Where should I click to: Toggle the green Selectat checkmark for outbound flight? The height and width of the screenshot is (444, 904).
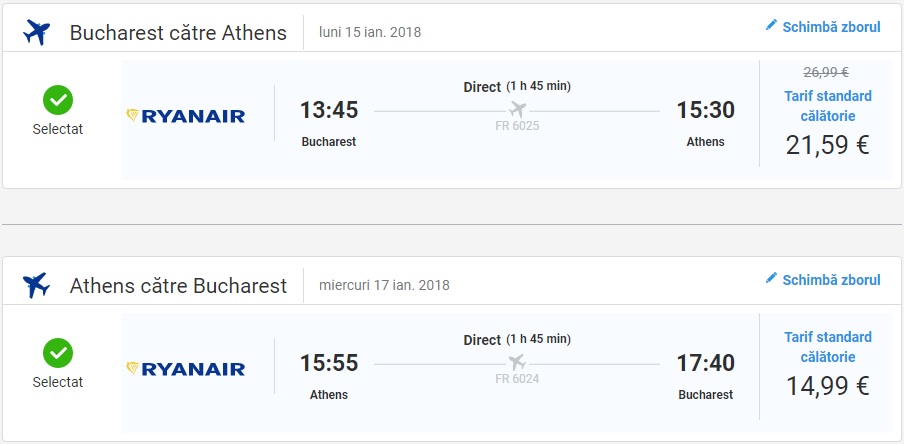click(x=58, y=100)
